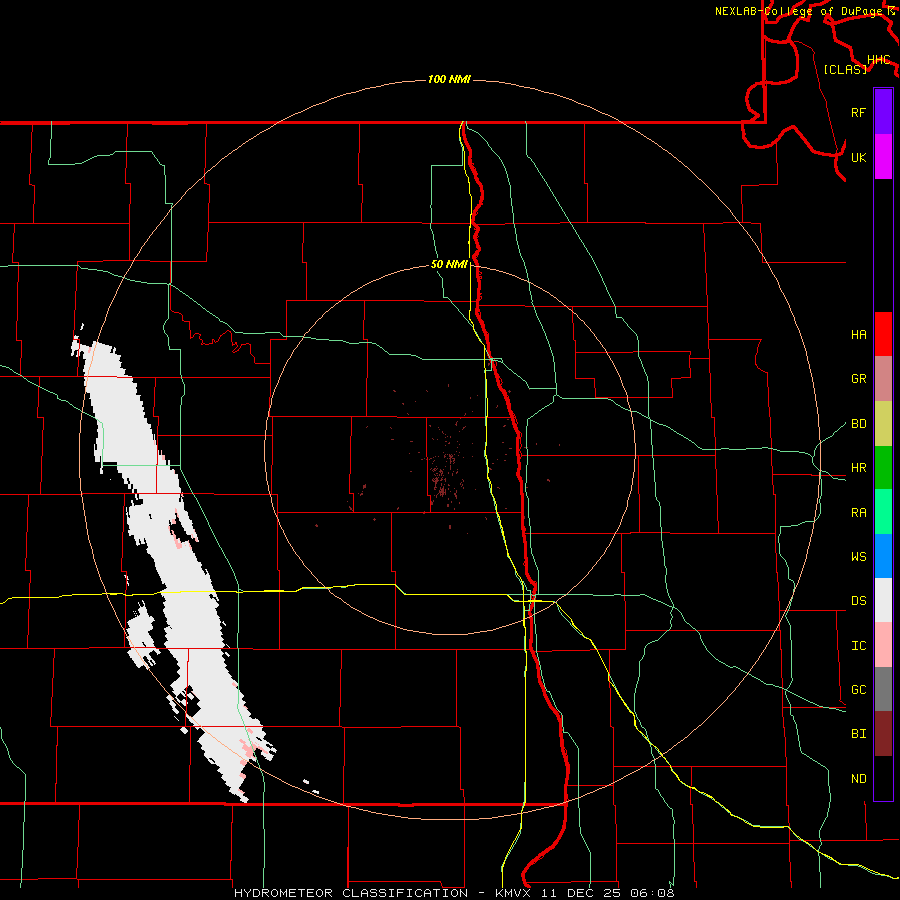Click the 50 NMI range ring label

click(449, 264)
